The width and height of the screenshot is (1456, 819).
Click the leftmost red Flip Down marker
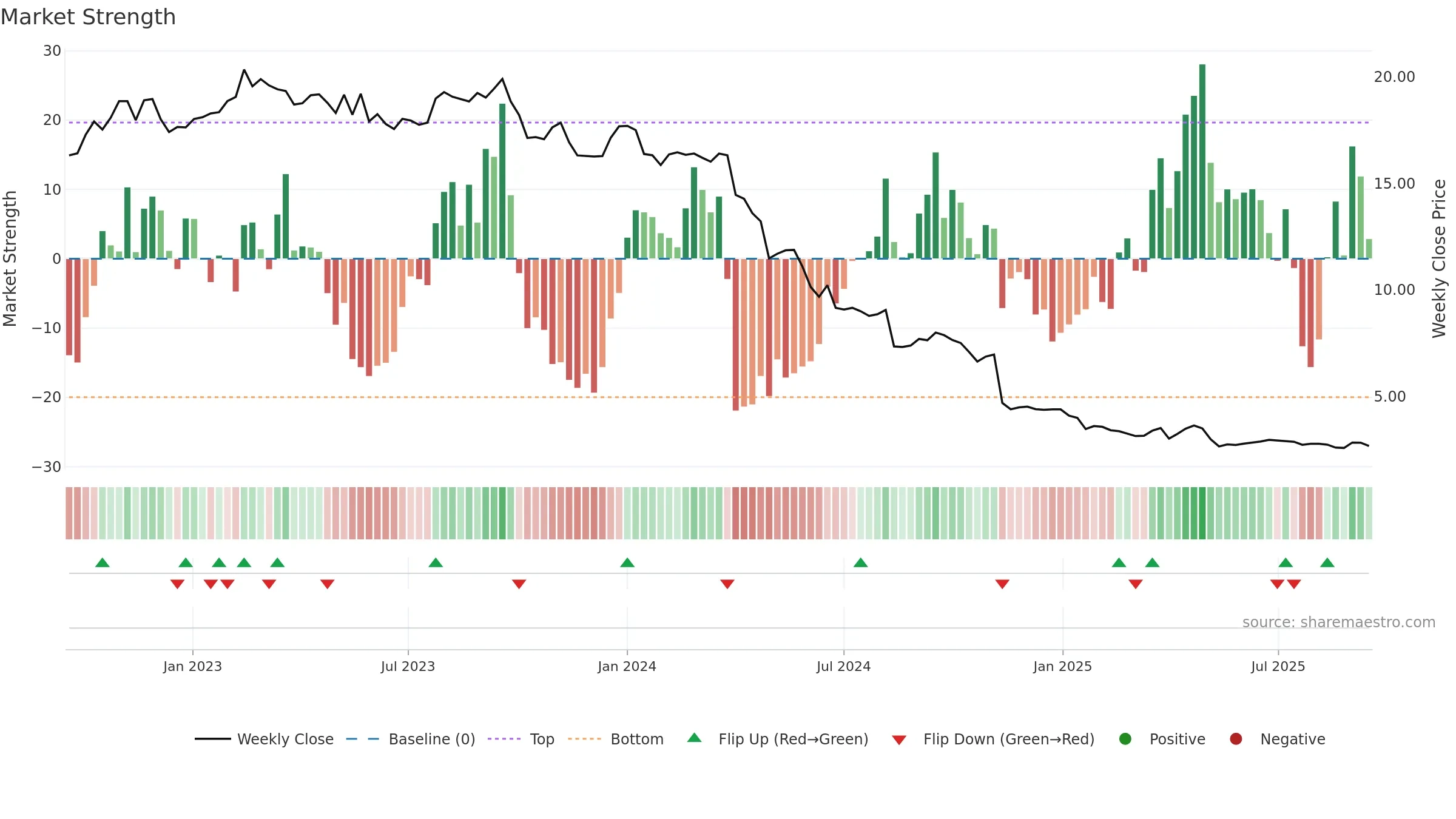click(x=177, y=584)
